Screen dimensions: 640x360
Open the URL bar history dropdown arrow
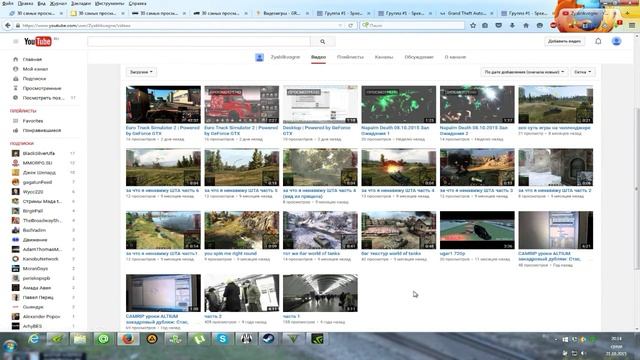[340, 25]
